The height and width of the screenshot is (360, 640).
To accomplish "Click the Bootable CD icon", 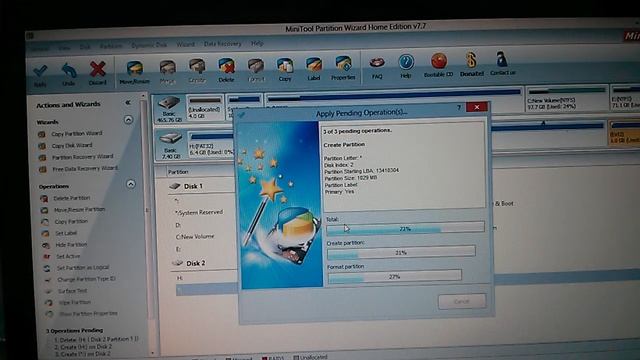I will pyautogui.click(x=438, y=62).
